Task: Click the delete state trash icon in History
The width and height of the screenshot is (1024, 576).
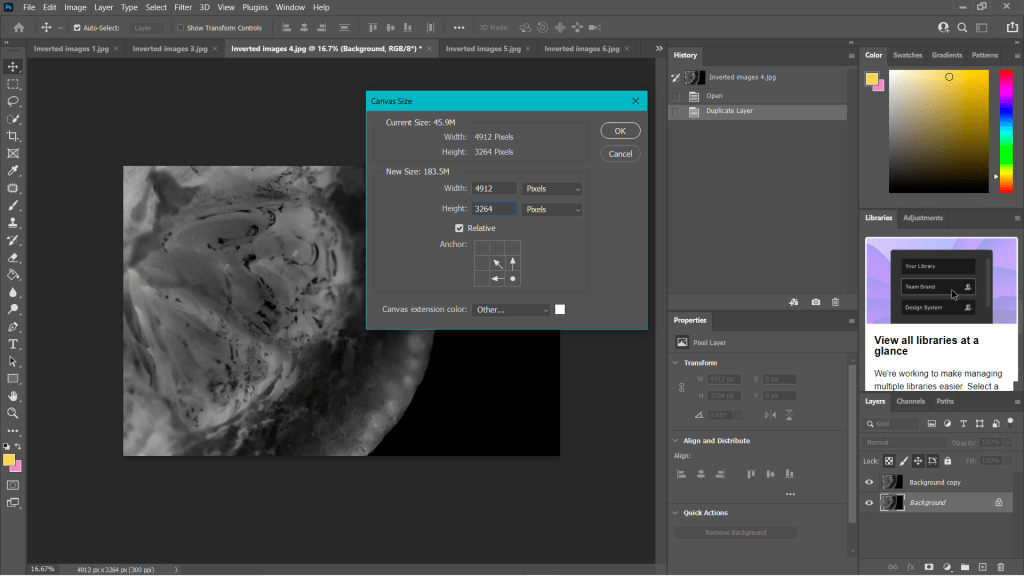Action: (x=836, y=302)
